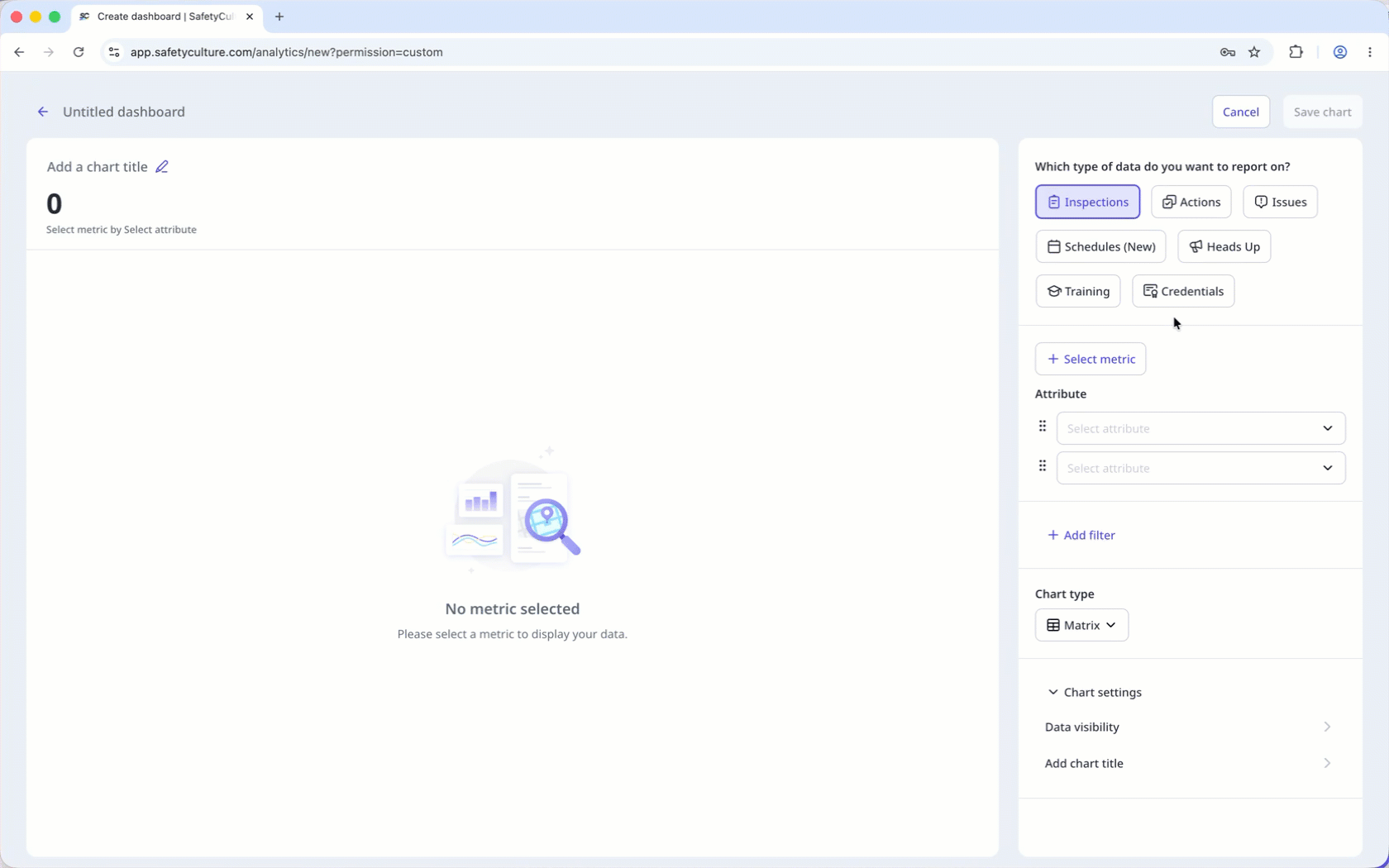Click the site information icon in address bar
This screenshot has height=868, width=1389.
coord(114,52)
